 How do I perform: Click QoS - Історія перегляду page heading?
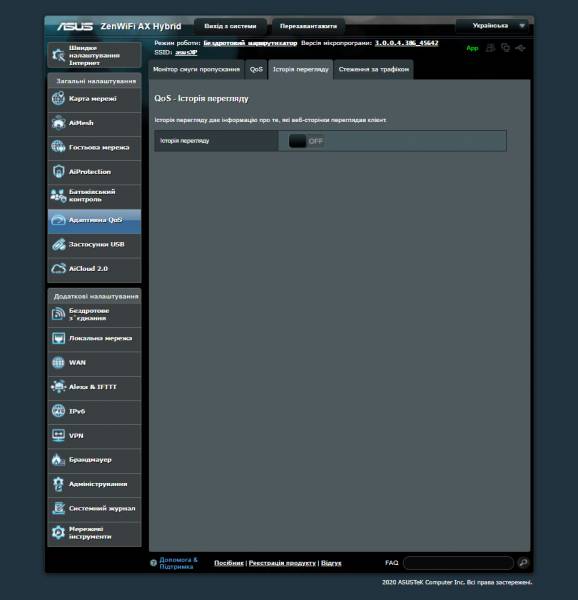click(x=201, y=99)
